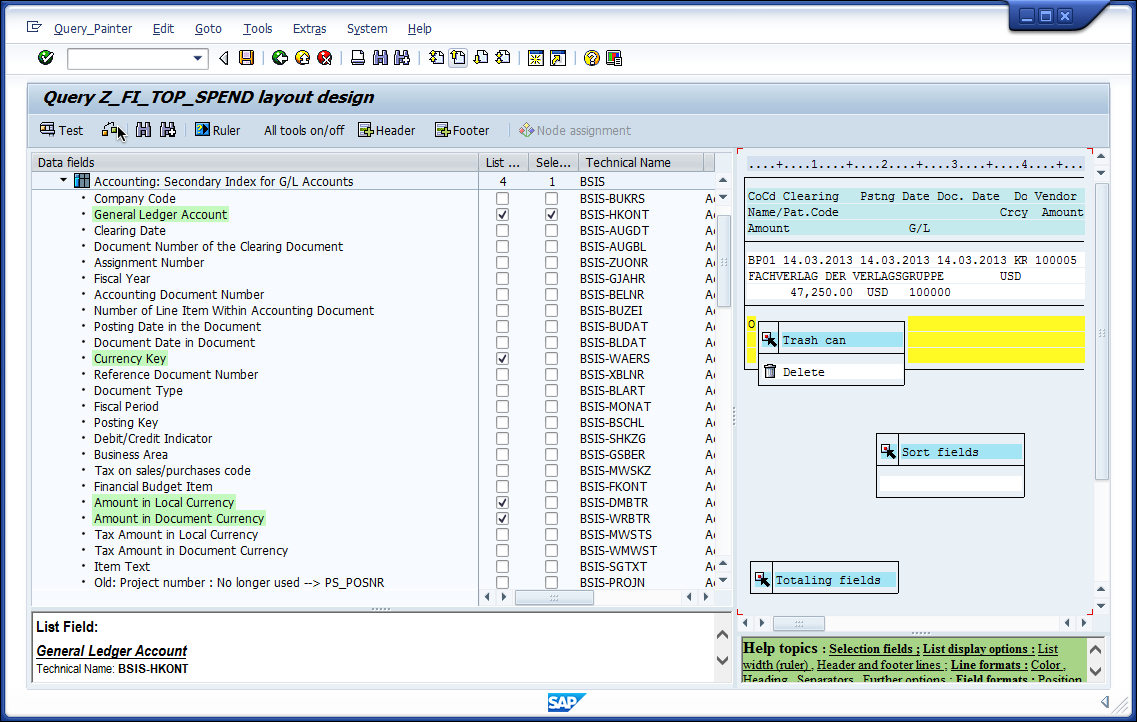1137x722 pixels.
Task: Click the yellow Exit arrow icon
Action: pos(302,58)
